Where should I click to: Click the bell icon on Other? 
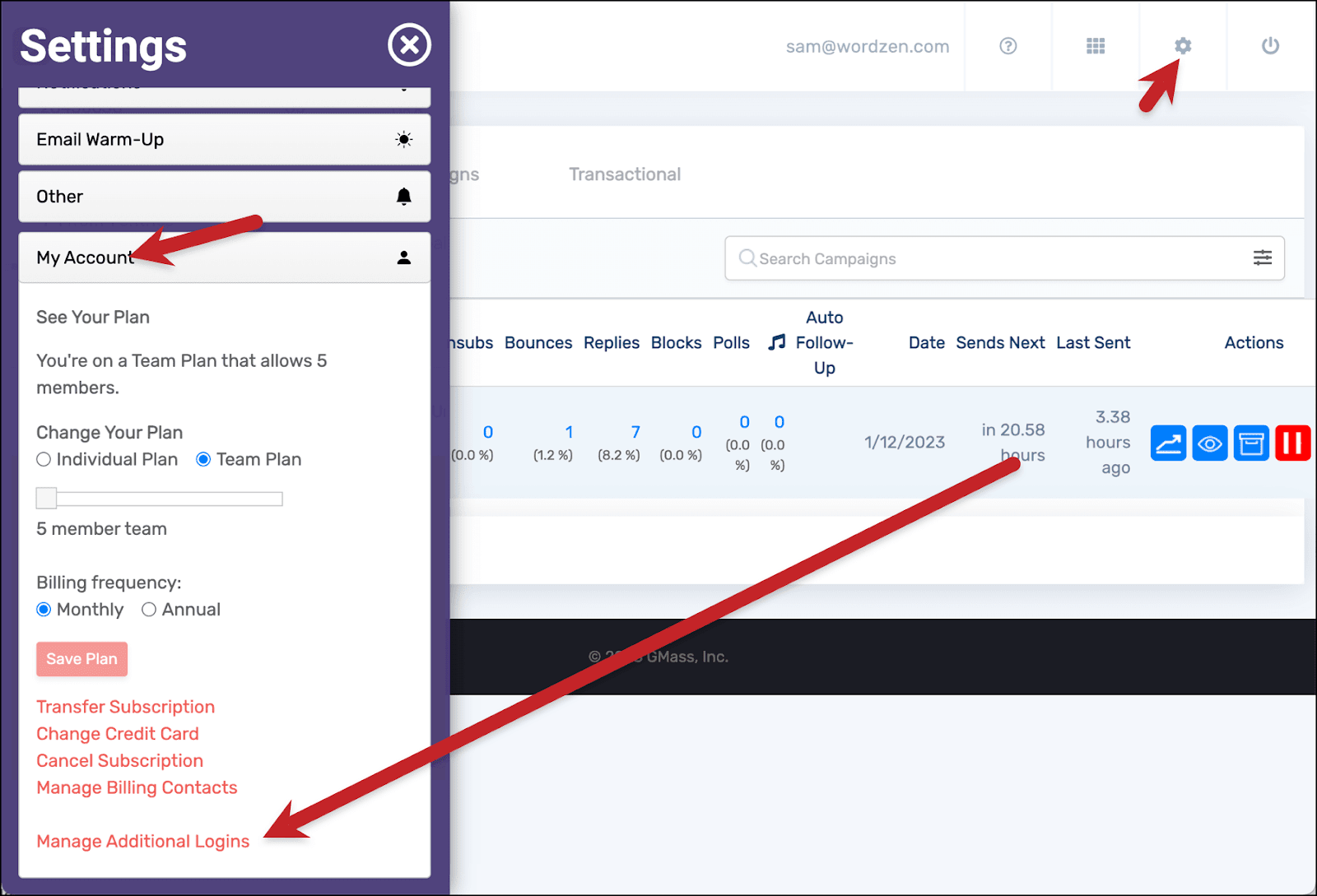coord(403,197)
